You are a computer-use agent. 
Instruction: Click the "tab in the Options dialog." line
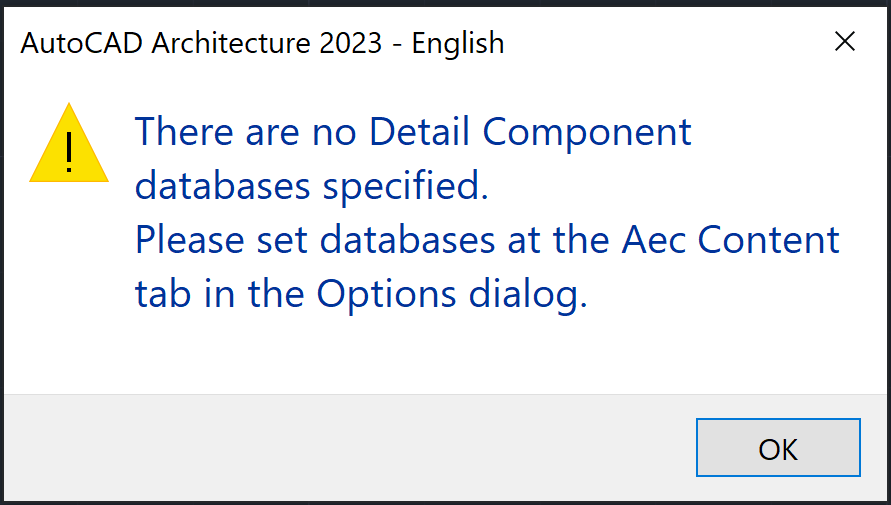click(x=360, y=294)
